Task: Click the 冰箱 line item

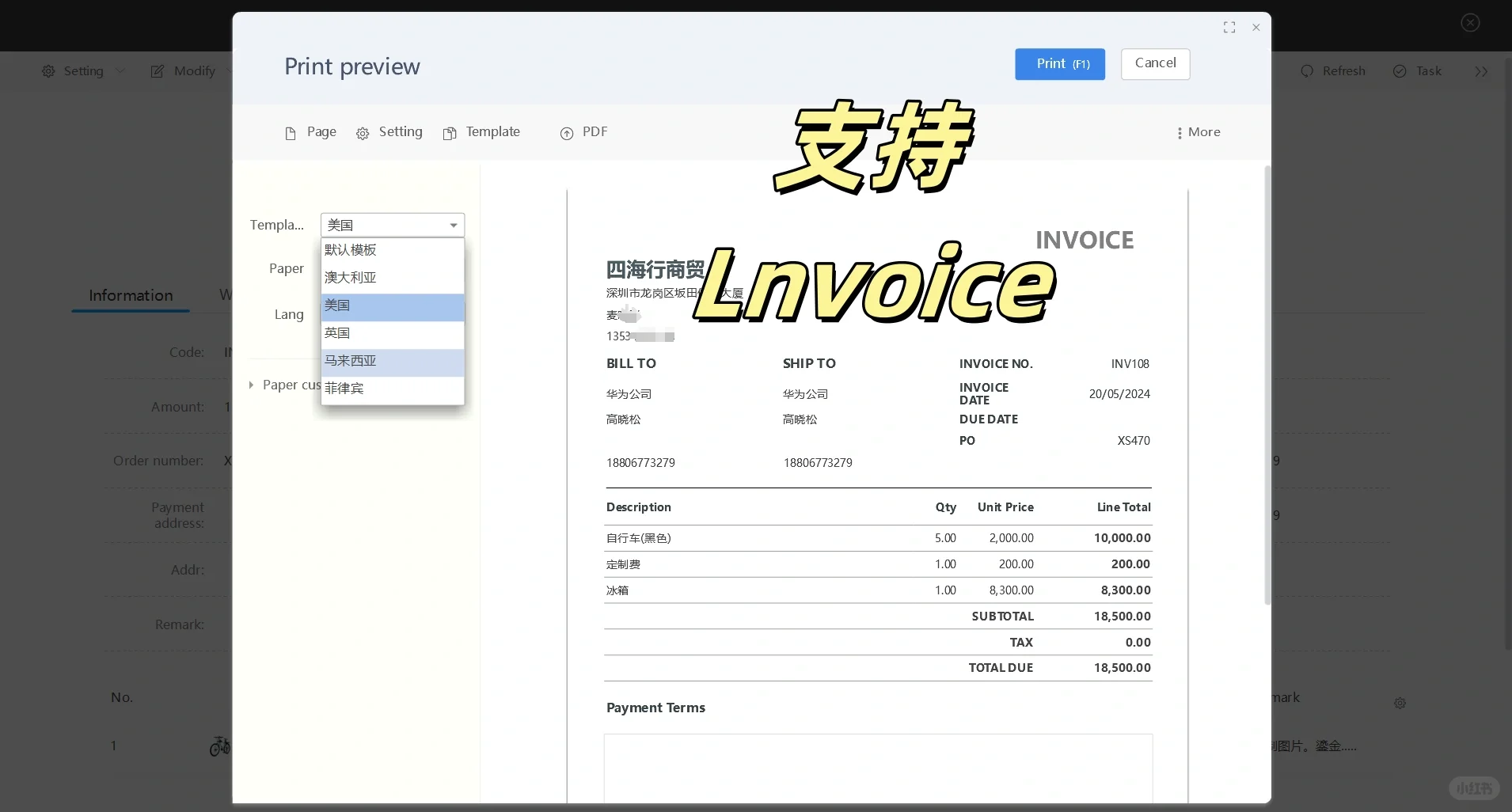Action: click(x=878, y=590)
